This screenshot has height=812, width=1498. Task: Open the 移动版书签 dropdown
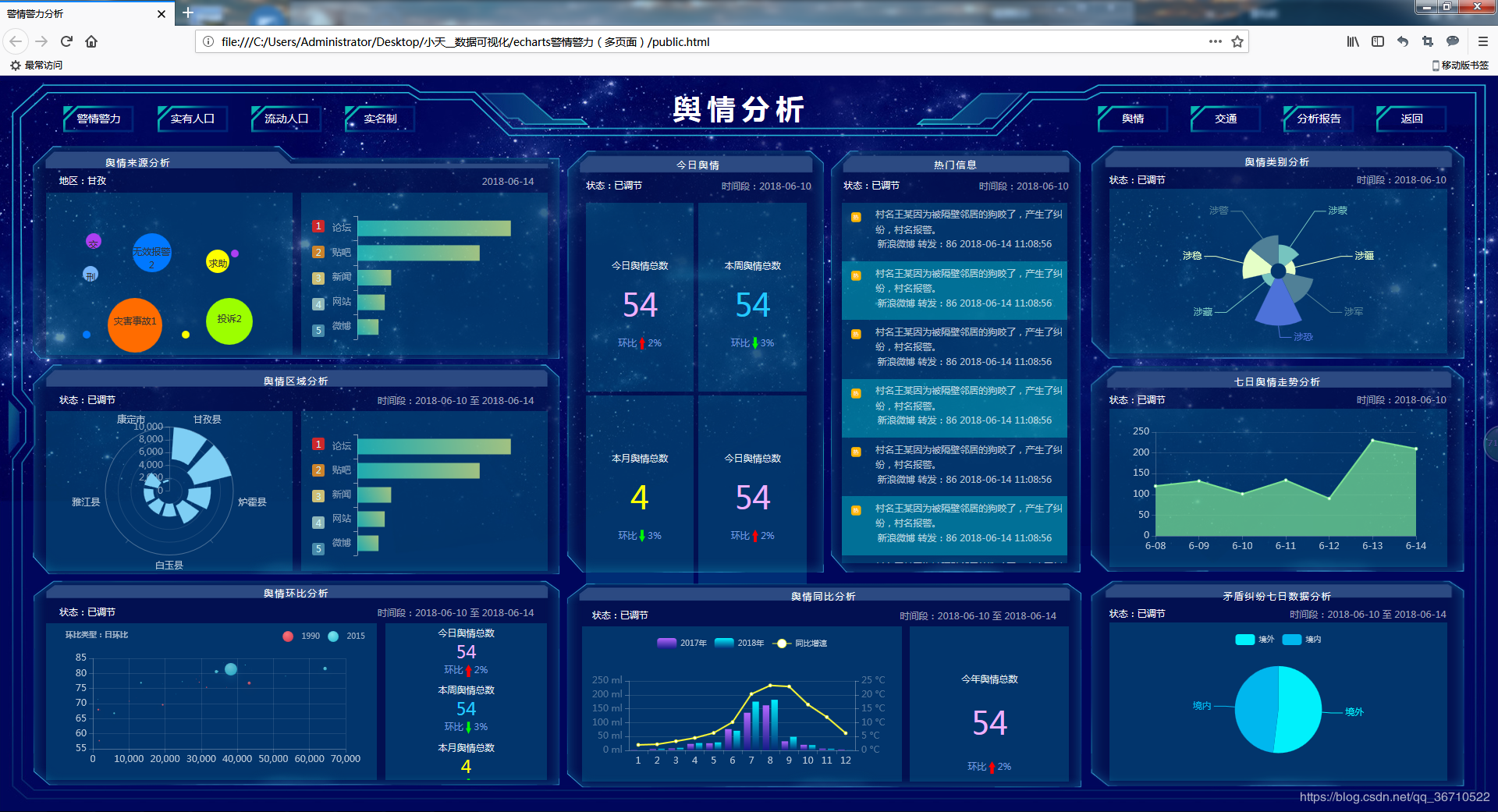(x=1461, y=66)
